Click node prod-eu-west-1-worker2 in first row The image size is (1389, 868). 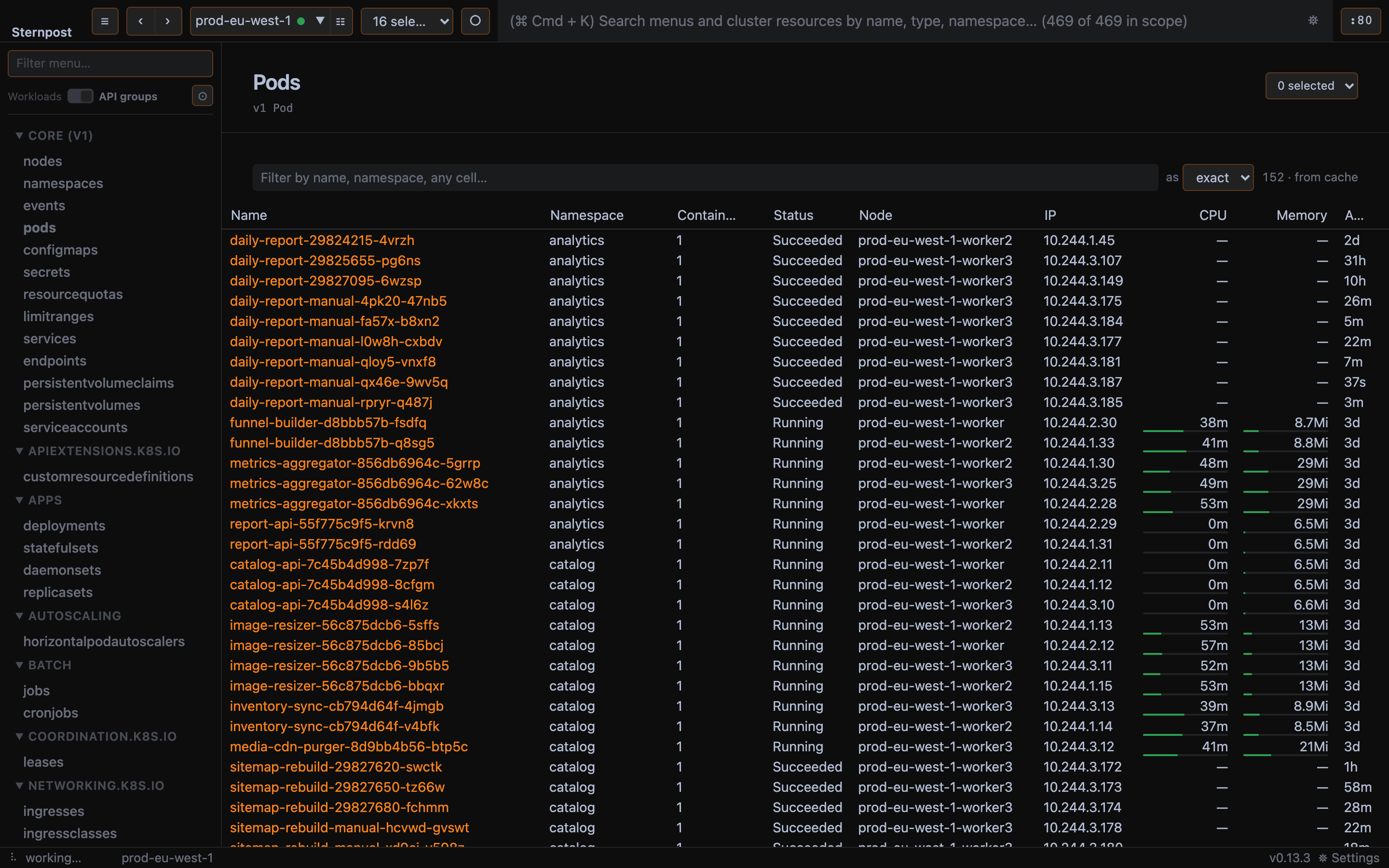(935, 240)
